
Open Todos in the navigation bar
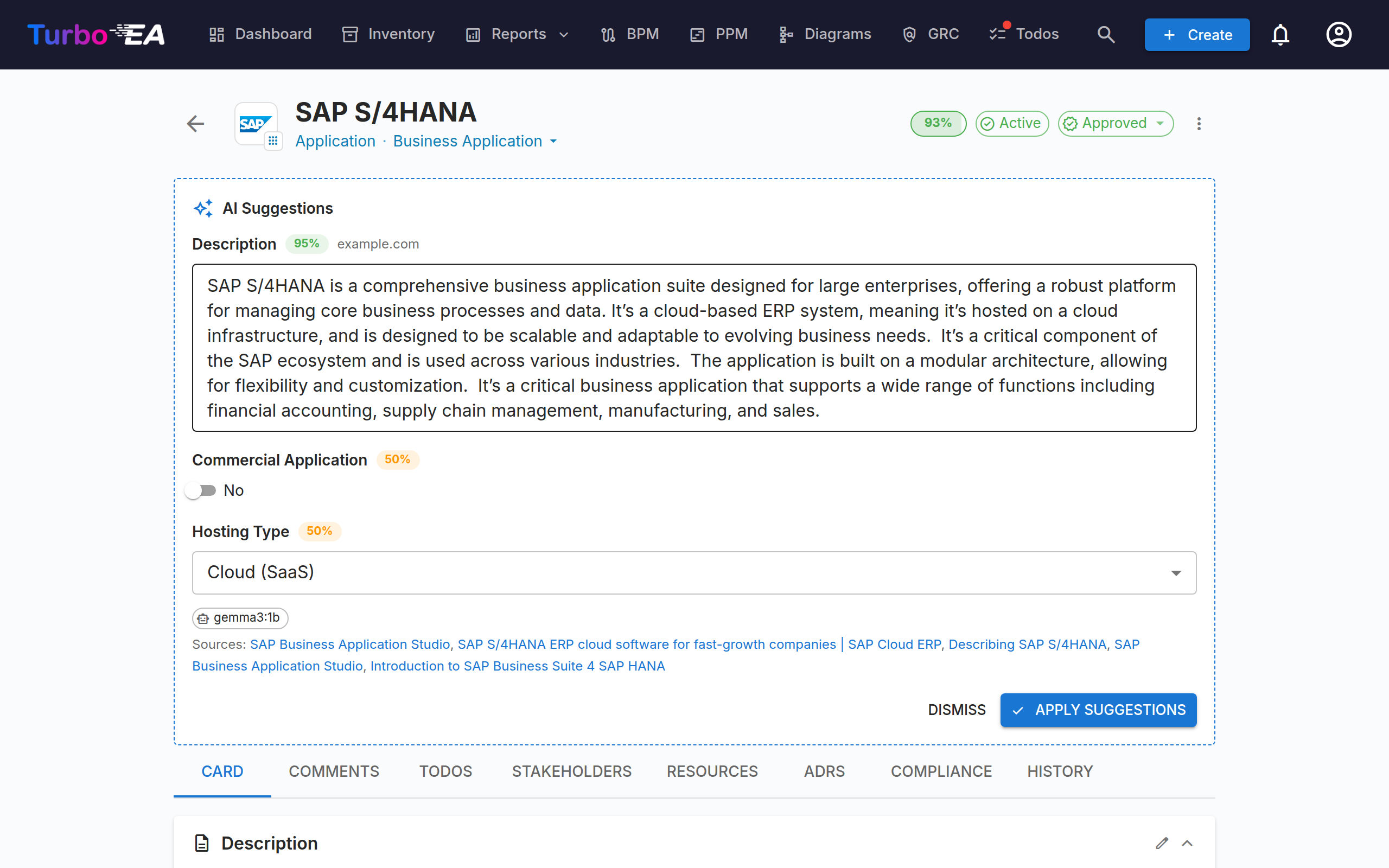(1024, 34)
